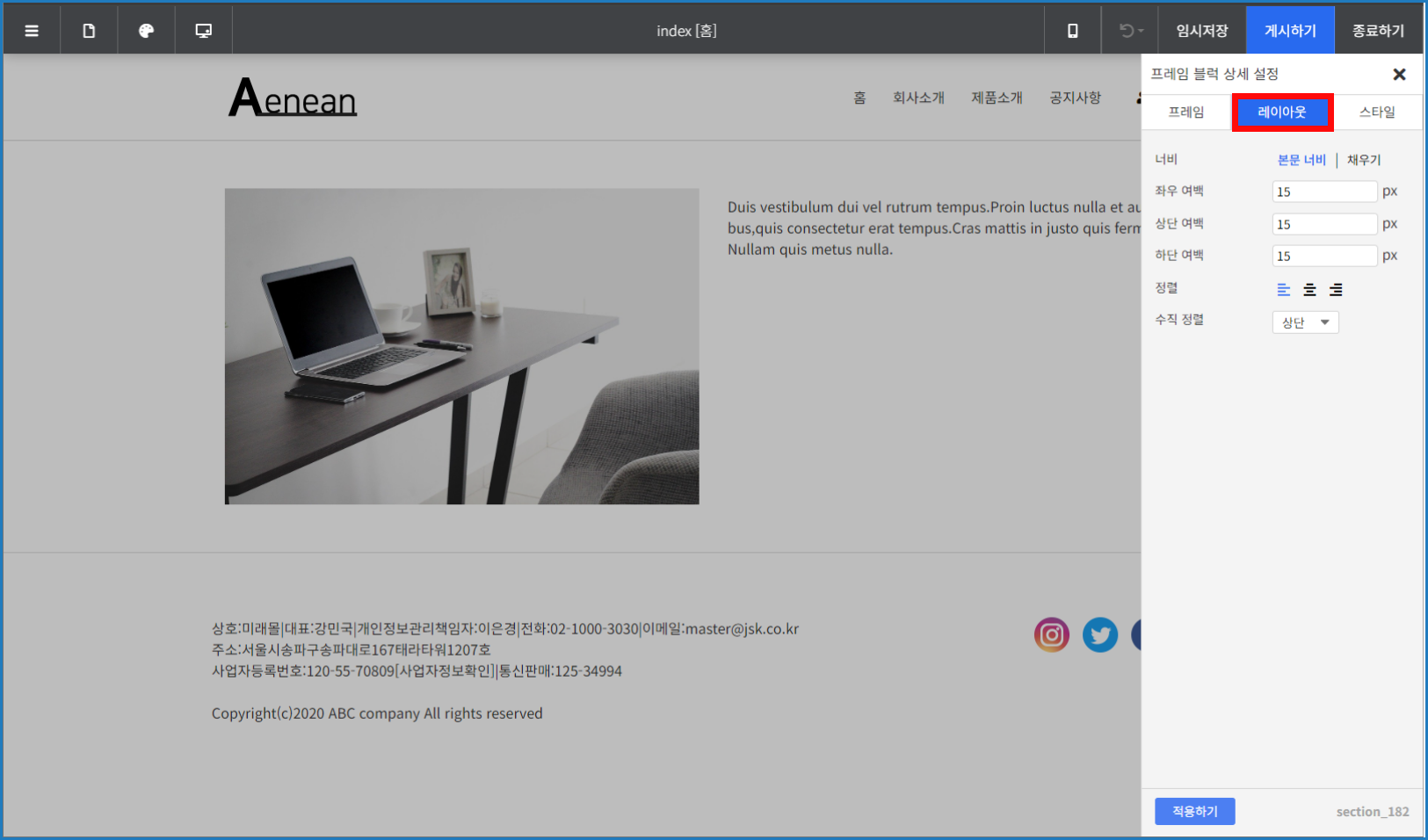Click the page document icon

point(89,31)
